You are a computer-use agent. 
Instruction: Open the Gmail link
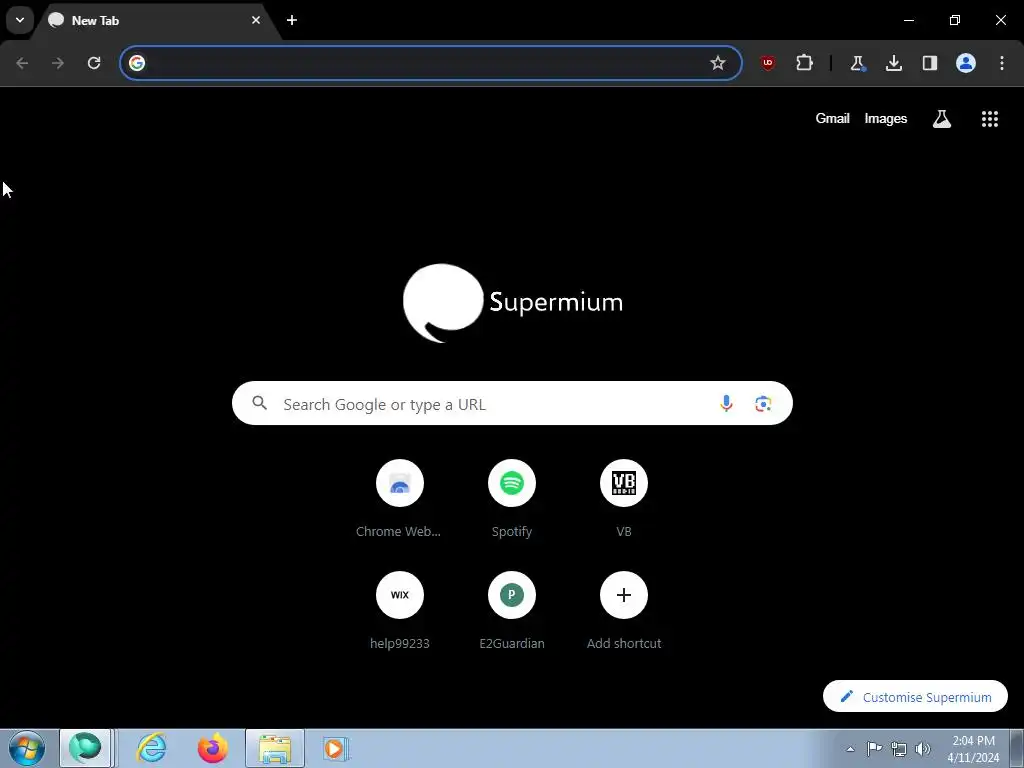832,118
